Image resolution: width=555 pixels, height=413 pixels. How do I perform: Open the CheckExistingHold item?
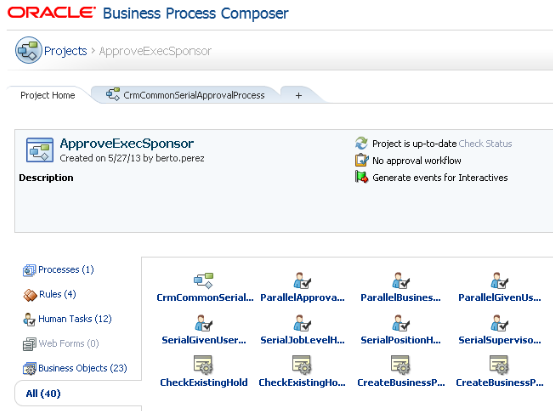tap(204, 383)
